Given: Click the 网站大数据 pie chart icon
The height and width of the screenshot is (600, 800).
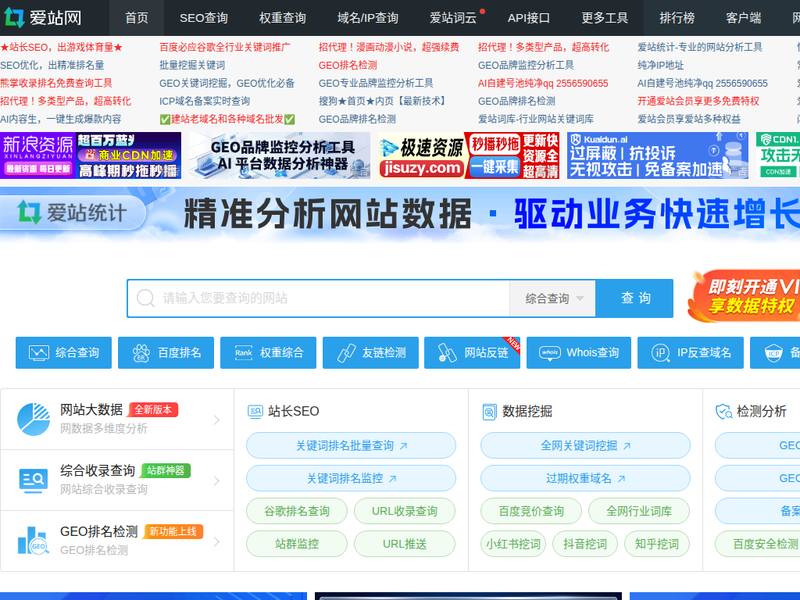Looking at the screenshot, I should 34,419.
